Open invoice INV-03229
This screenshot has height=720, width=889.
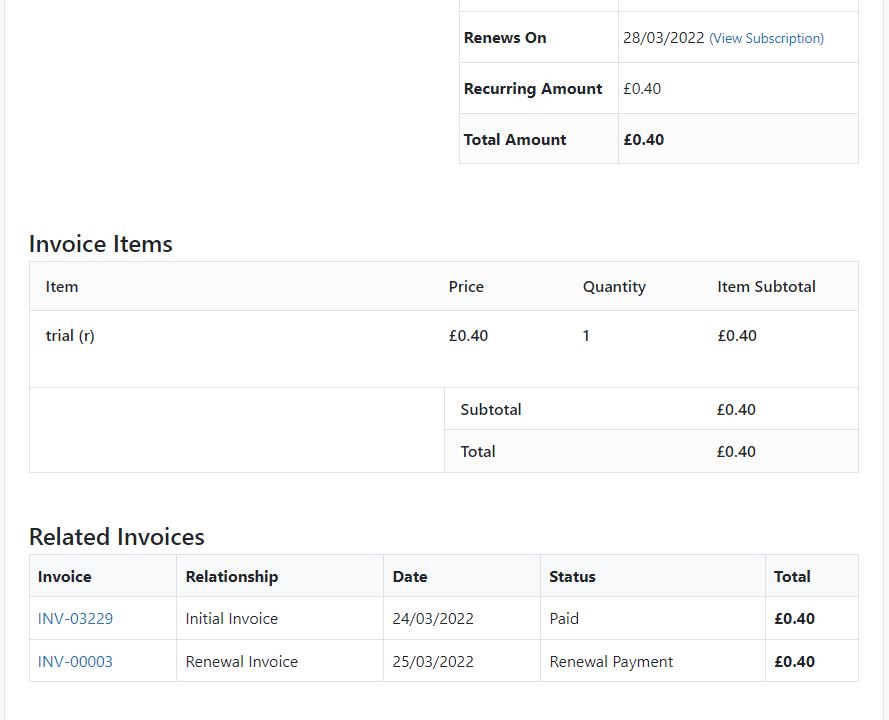click(75, 619)
